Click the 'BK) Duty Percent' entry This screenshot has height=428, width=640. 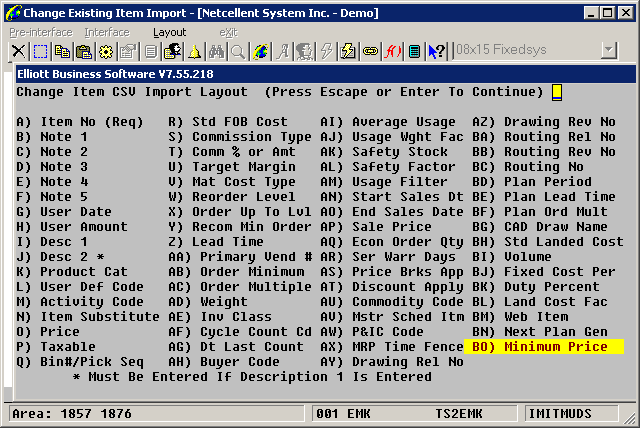click(x=536, y=286)
